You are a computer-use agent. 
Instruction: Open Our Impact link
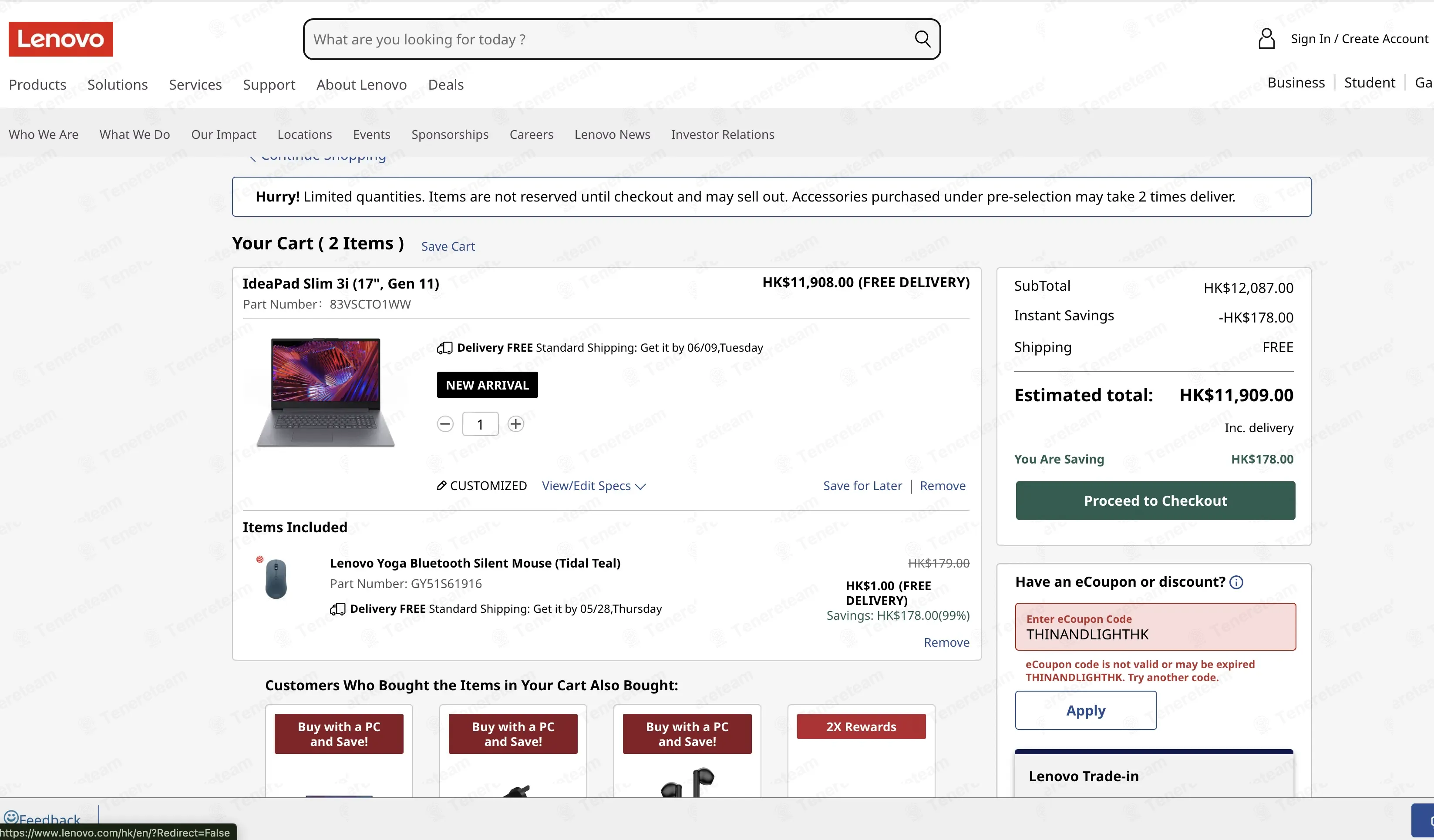[224, 134]
